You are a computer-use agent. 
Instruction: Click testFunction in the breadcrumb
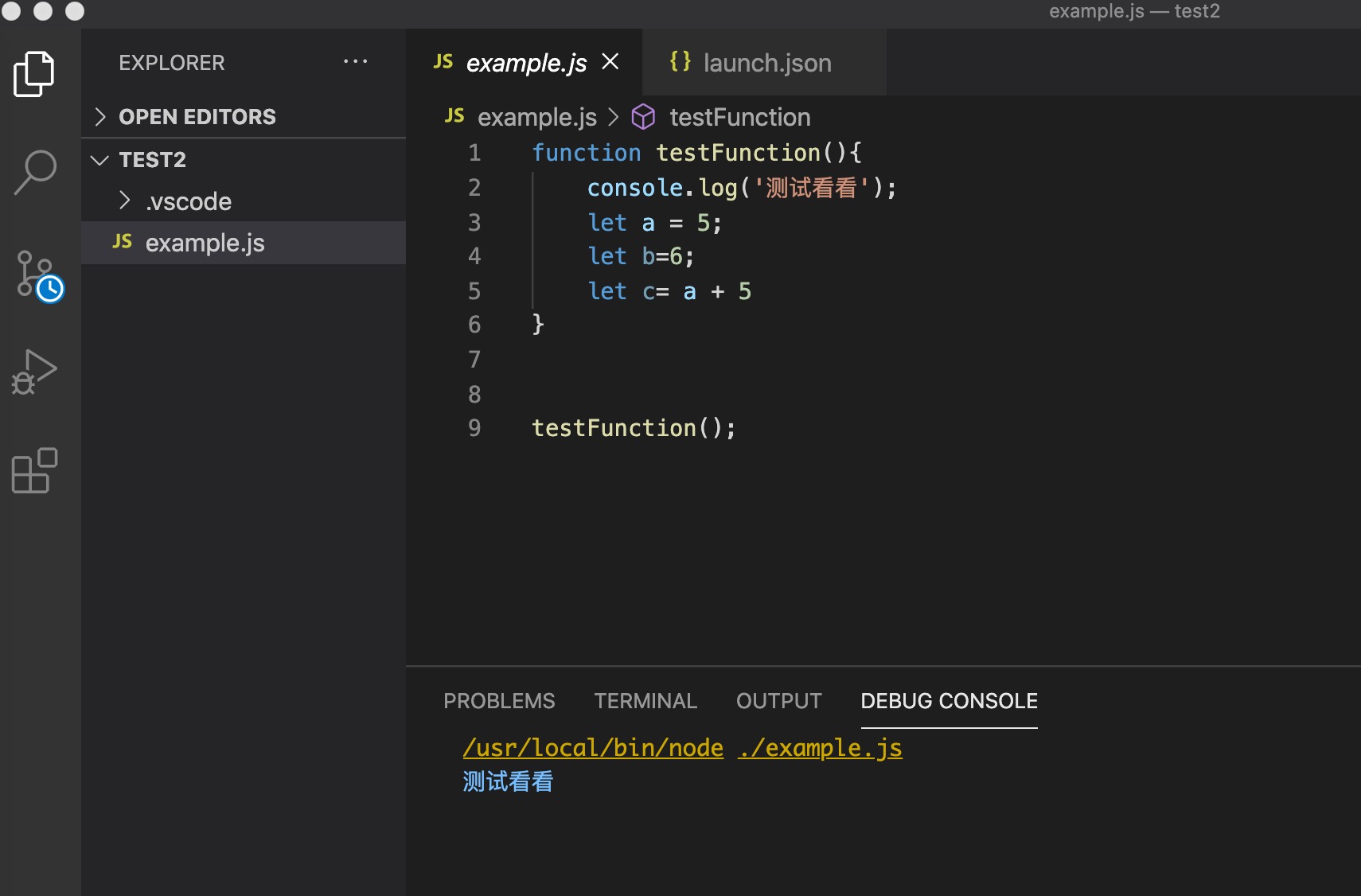coord(740,117)
